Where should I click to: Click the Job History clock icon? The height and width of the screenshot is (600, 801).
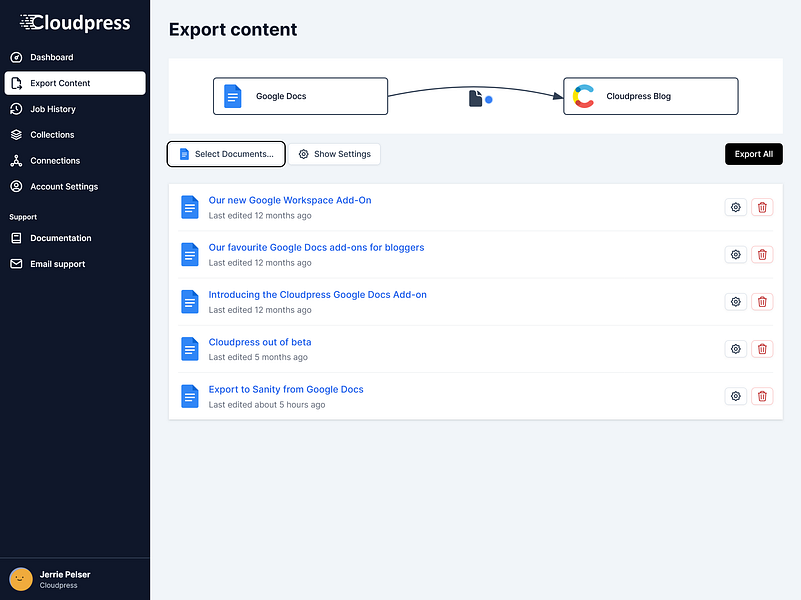point(16,109)
